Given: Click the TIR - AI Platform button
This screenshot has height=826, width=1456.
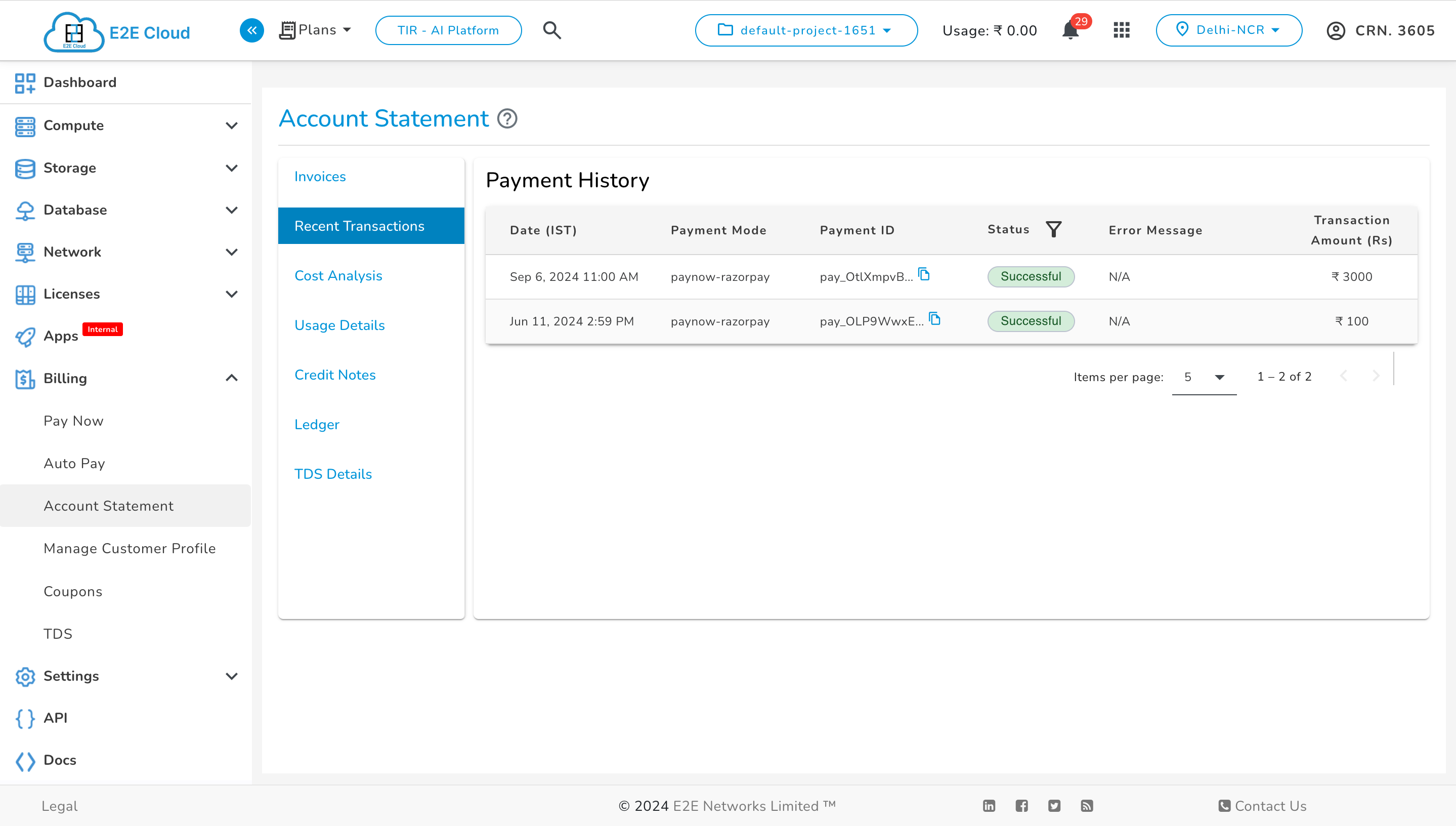Looking at the screenshot, I should tap(448, 30).
